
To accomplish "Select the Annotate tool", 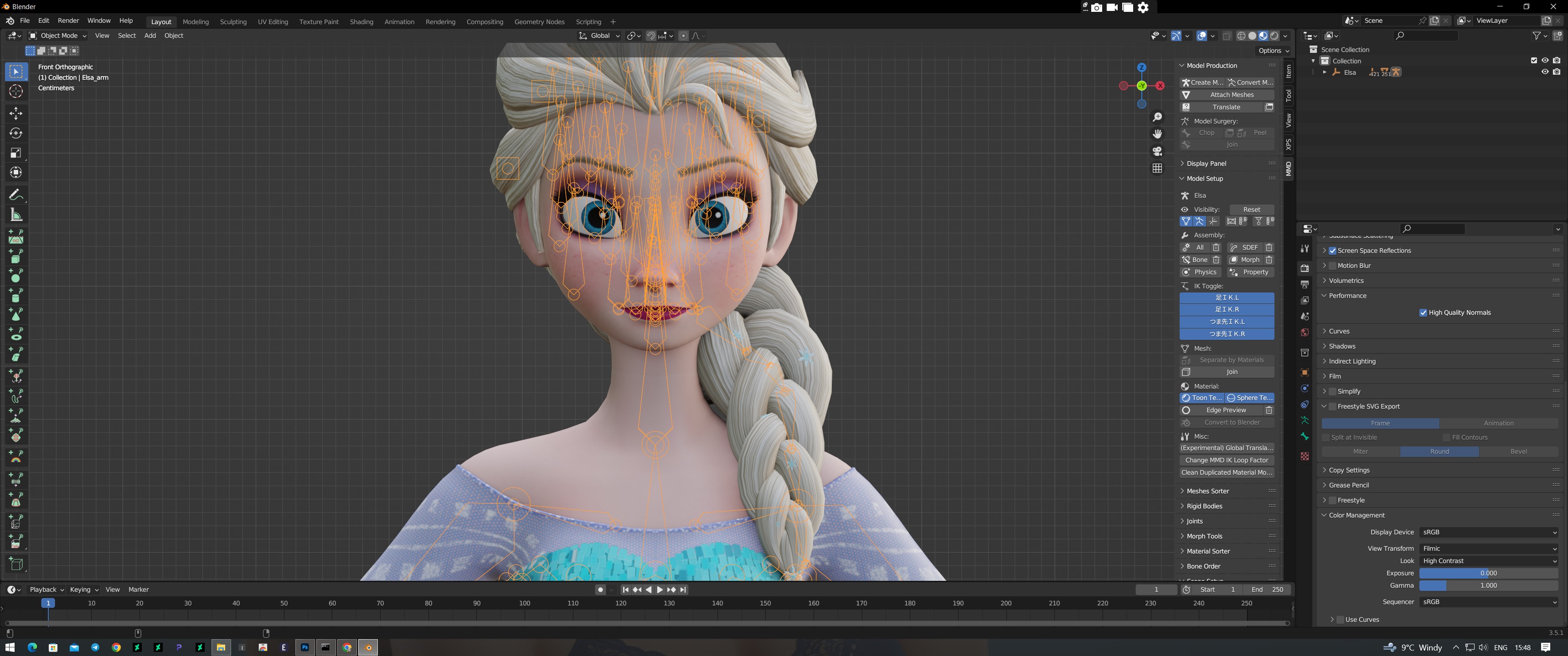I will coord(16,195).
